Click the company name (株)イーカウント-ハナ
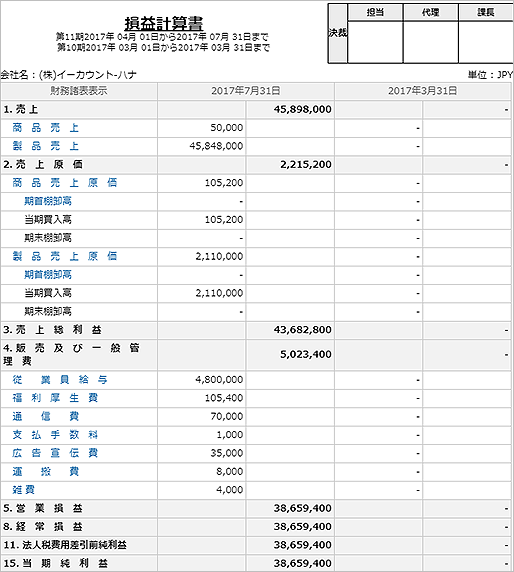 88,75
